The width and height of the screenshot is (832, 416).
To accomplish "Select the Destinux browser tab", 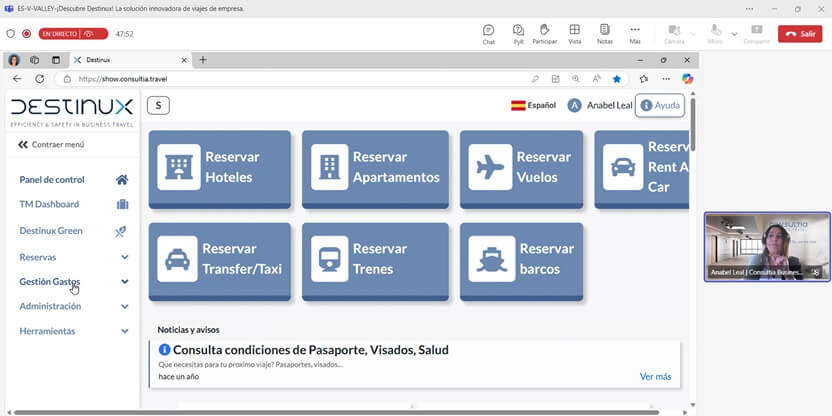I will point(131,60).
